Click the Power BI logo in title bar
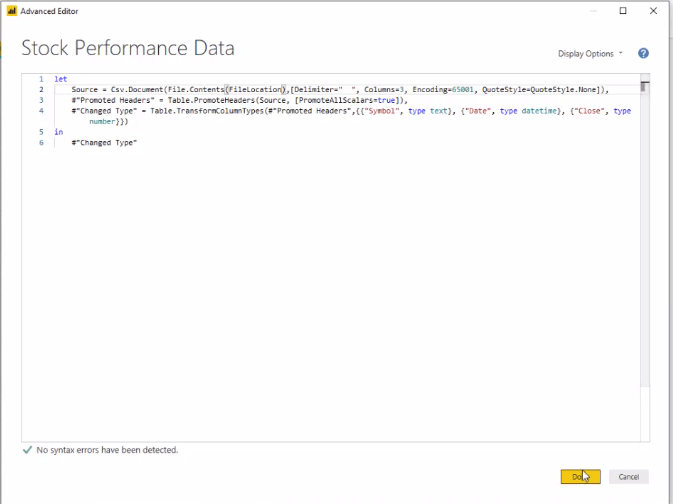Screen dimensions: 673x504 click(12, 11)
